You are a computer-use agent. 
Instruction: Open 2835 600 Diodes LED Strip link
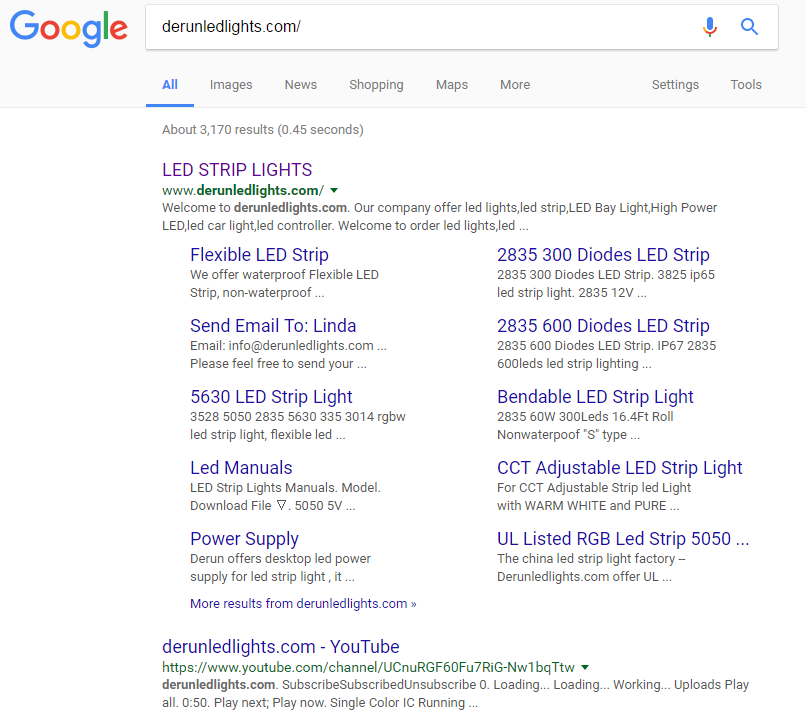click(603, 326)
